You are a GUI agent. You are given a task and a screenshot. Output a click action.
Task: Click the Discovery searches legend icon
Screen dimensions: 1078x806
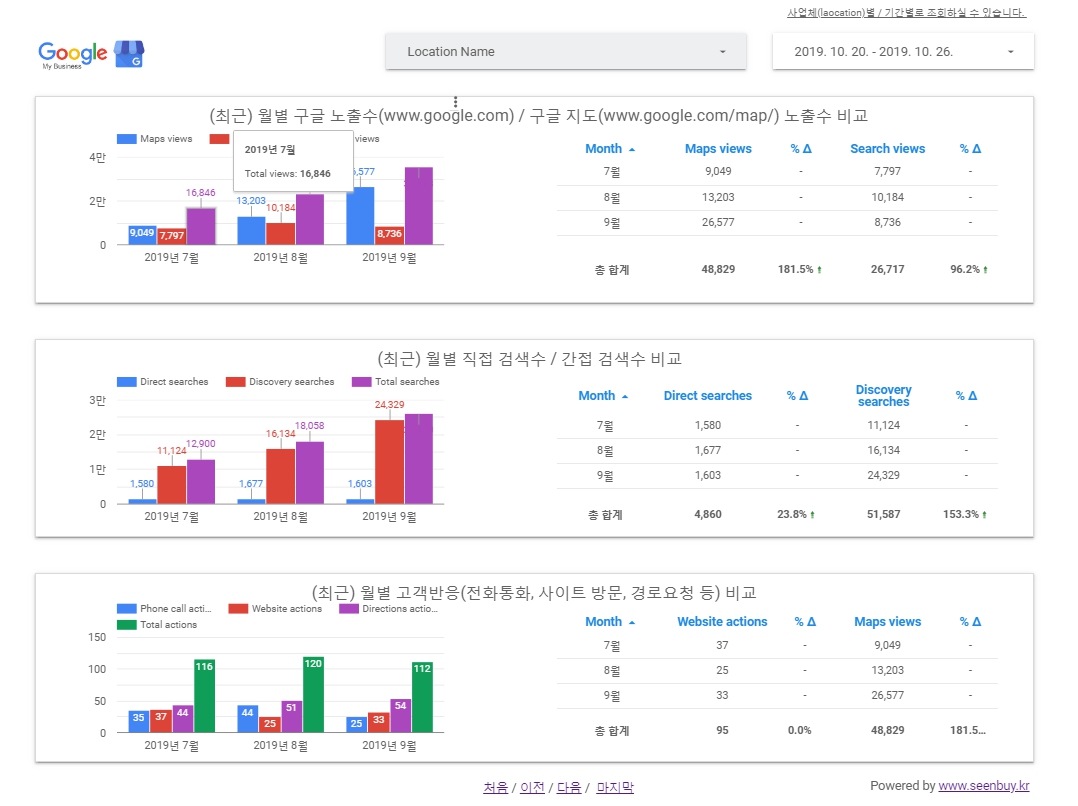click(234, 381)
